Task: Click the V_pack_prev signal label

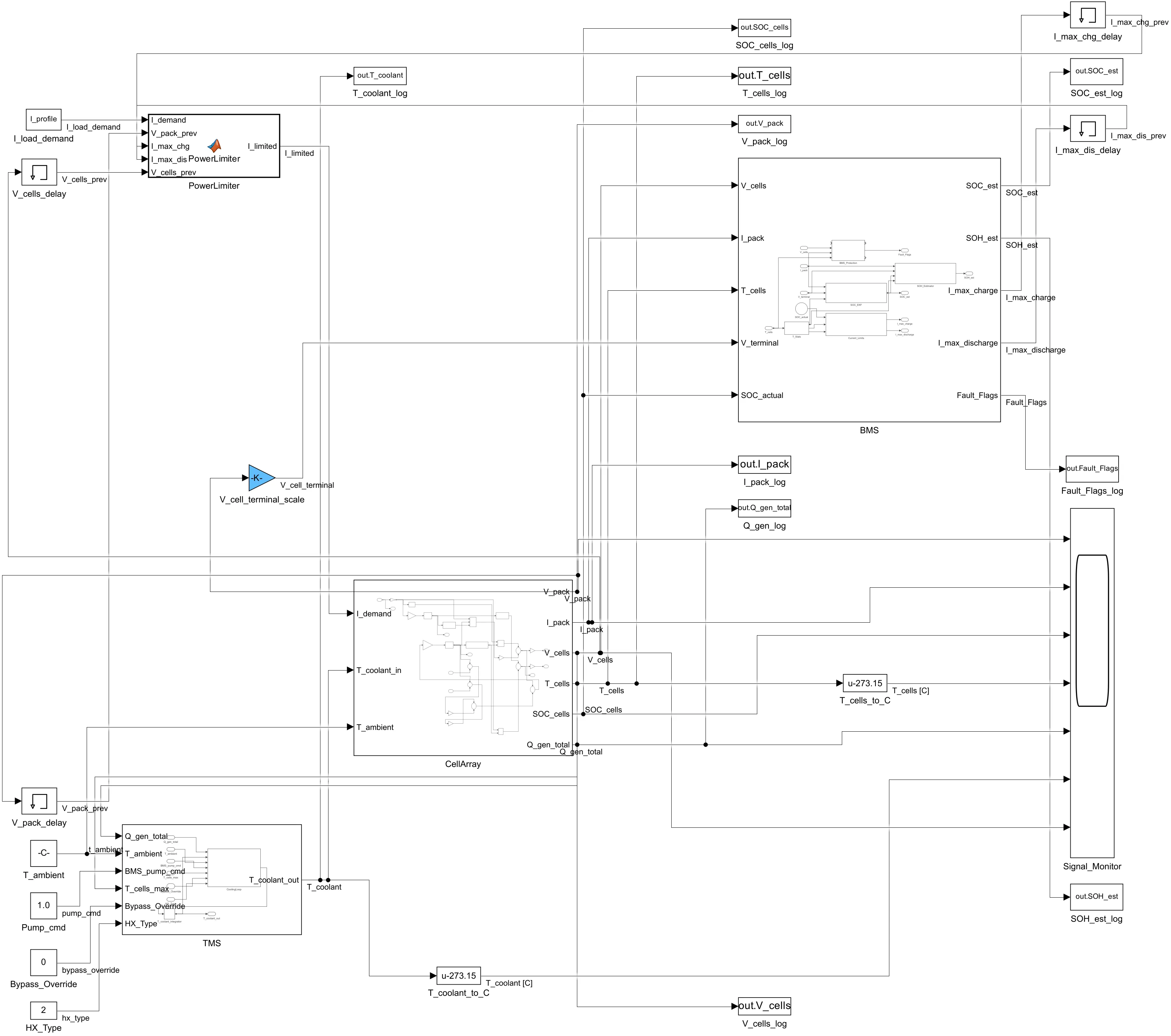Action: tap(85, 809)
